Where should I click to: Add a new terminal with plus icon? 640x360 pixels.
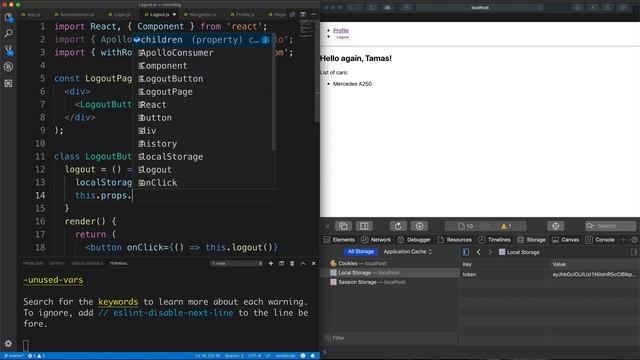pos(271,264)
